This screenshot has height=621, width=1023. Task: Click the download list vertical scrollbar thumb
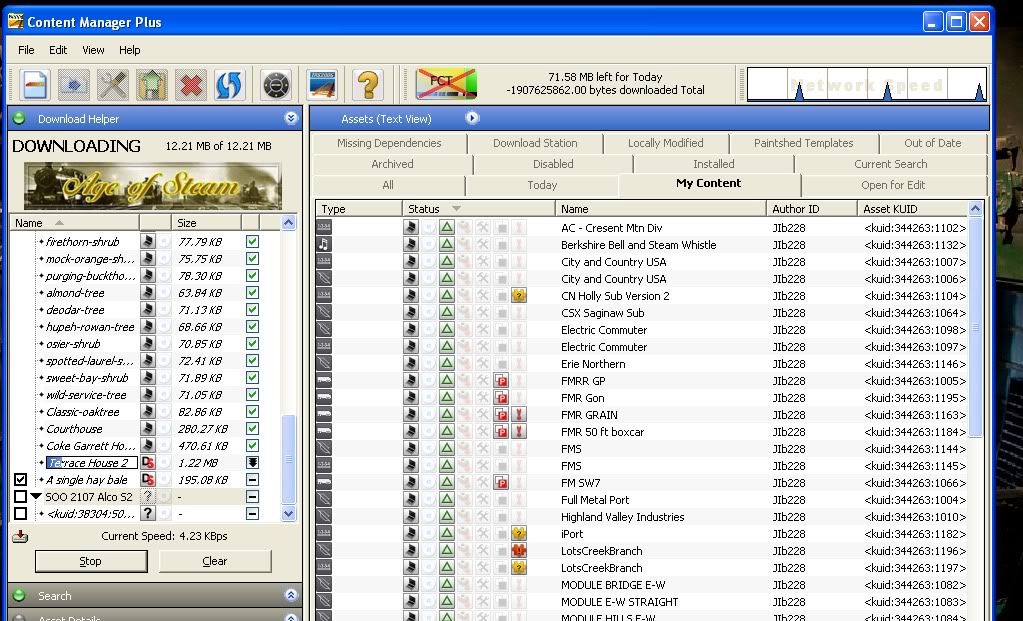288,459
